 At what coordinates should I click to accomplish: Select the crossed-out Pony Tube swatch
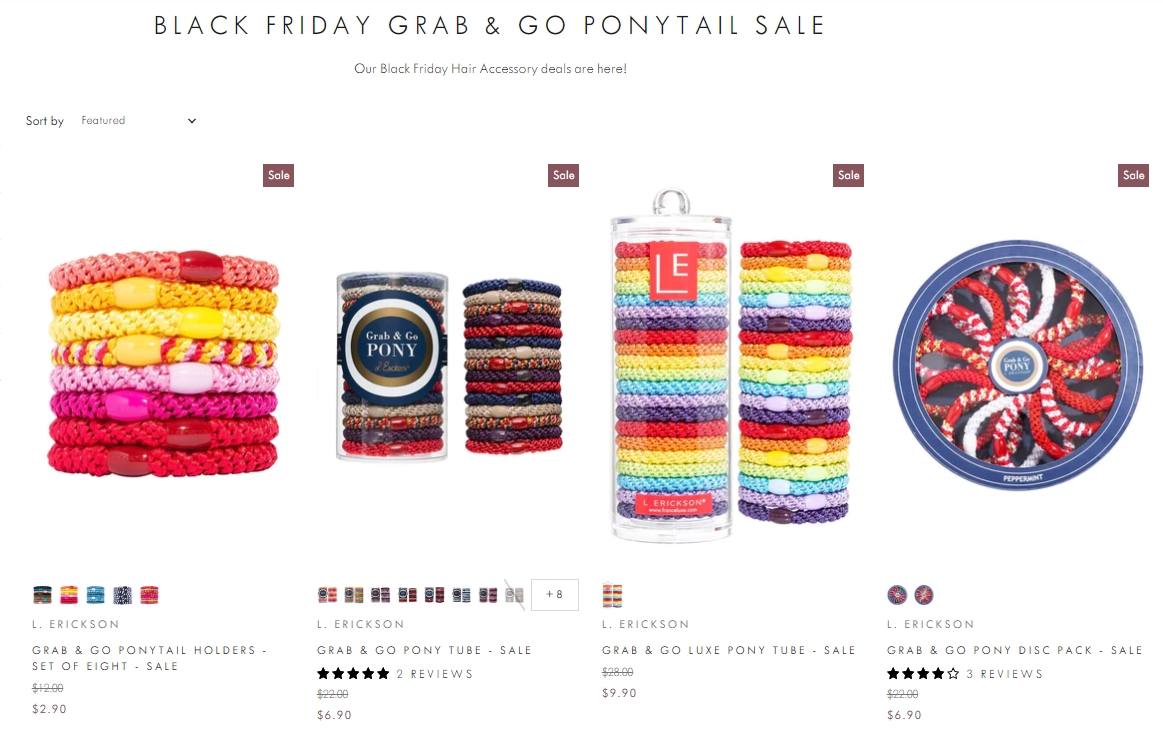pos(515,595)
